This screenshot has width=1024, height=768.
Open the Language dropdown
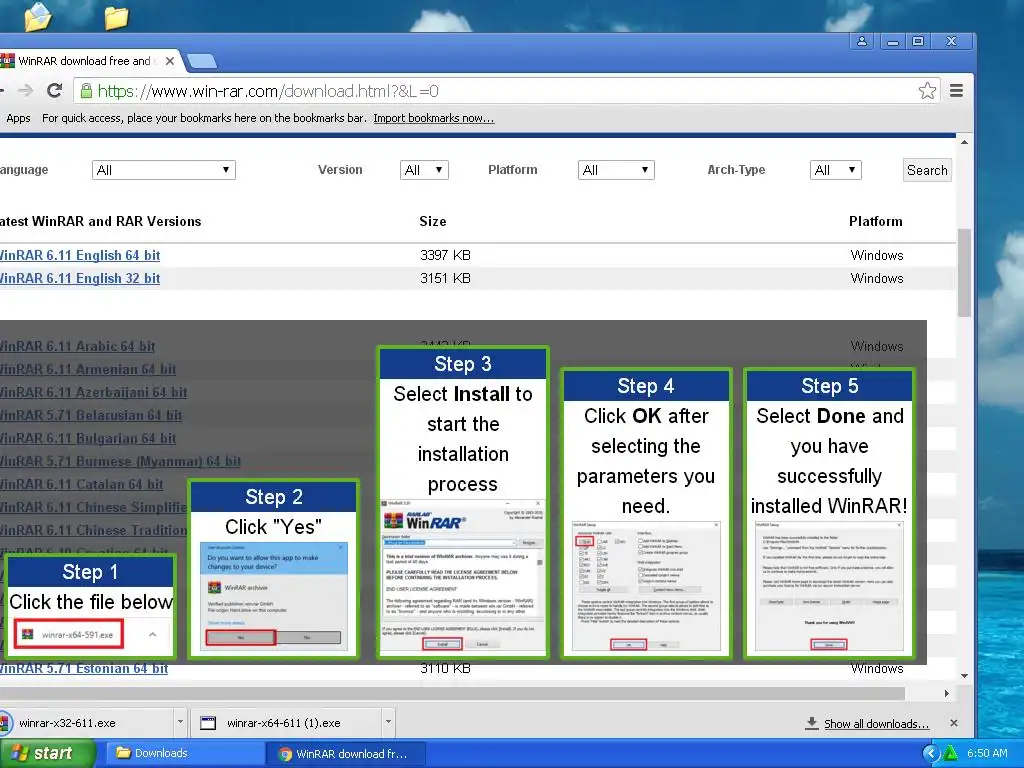click(x=163, y=170)
